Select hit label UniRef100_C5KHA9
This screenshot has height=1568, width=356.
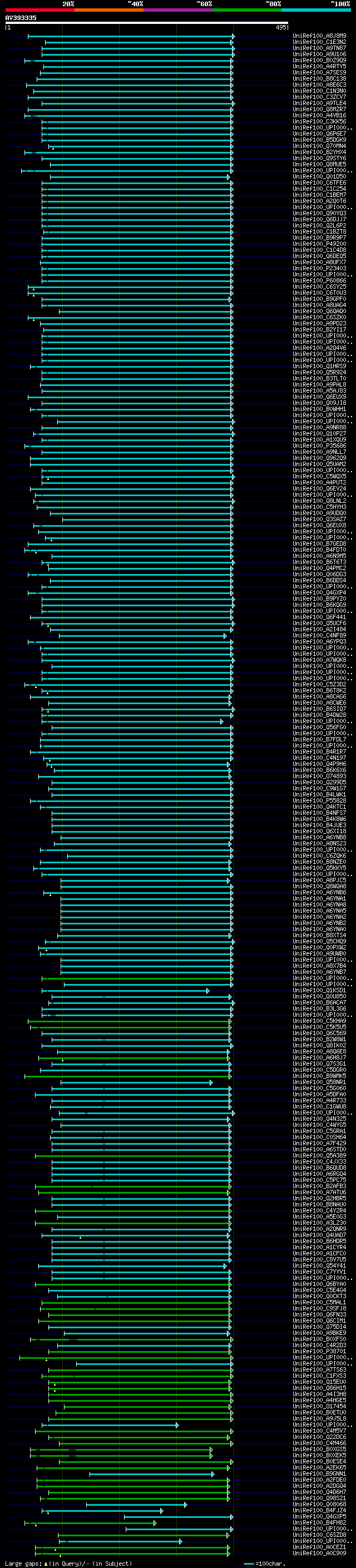[319, 1021]
